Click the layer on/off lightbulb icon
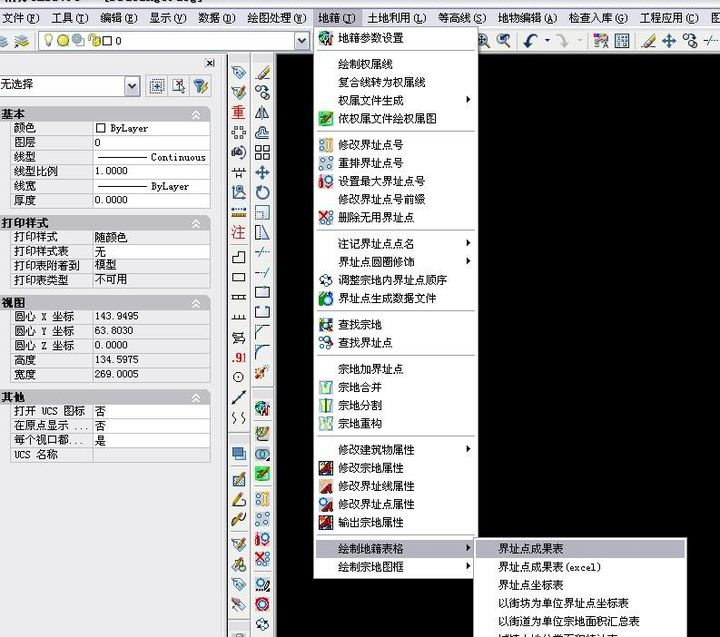Viewport: 720px width, 637px height. [x=48, y=40]
